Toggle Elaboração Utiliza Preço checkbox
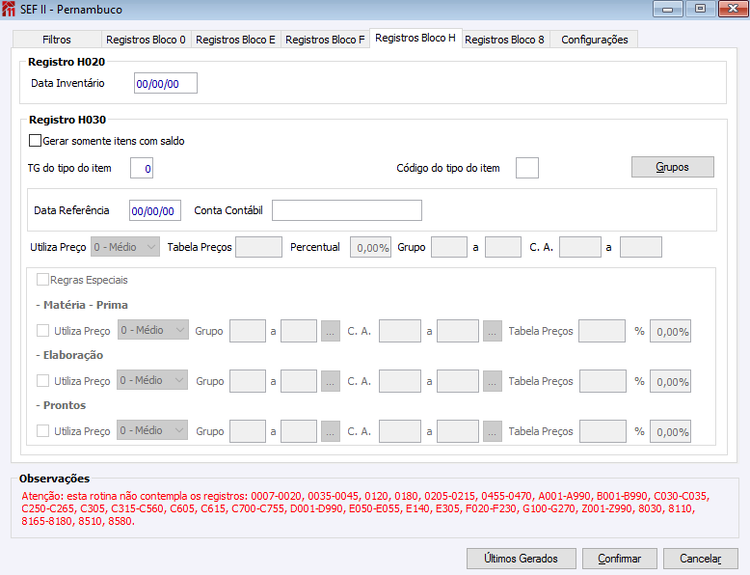The width and height of the screenshot is (750, 575). pos(43,381)
